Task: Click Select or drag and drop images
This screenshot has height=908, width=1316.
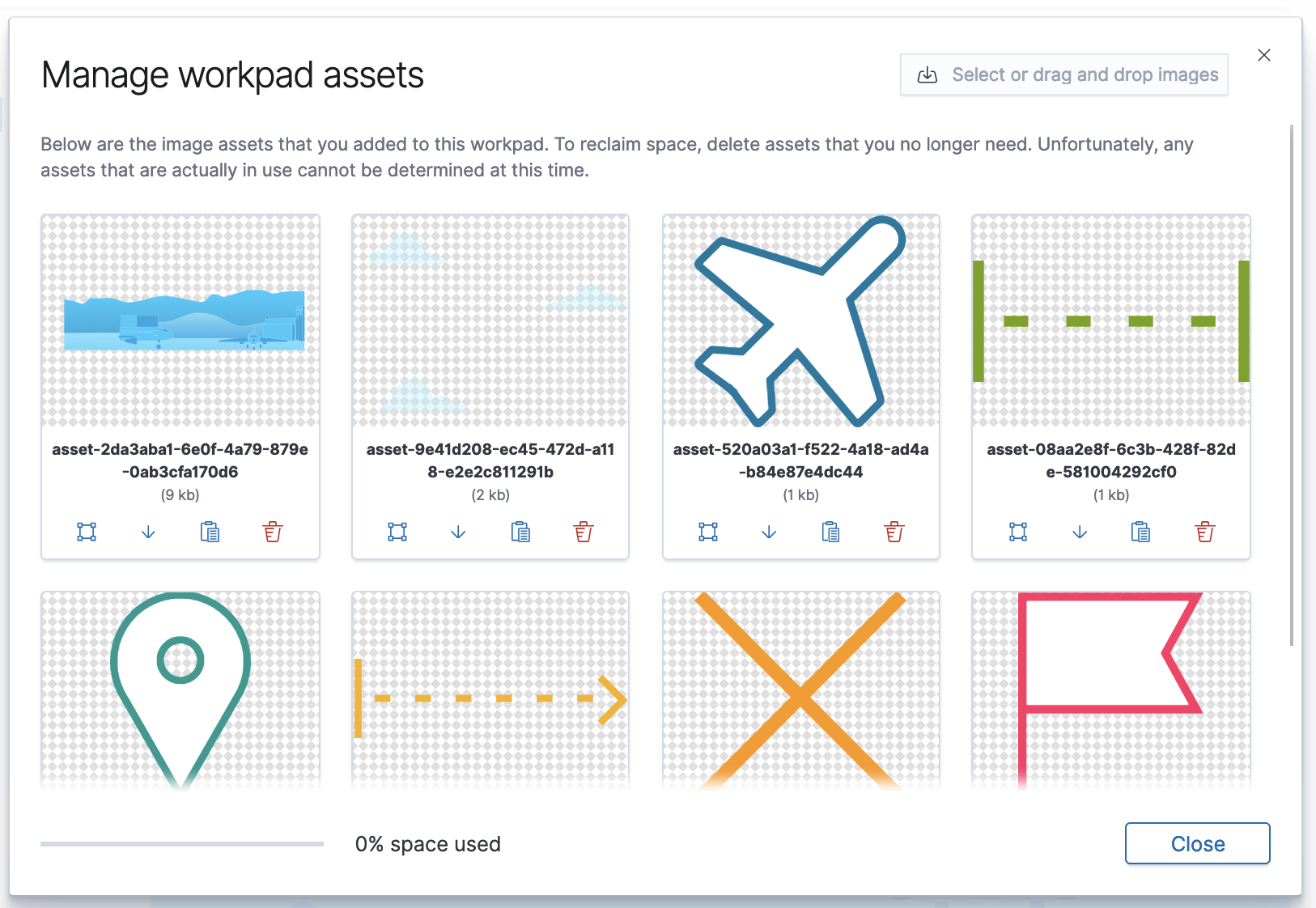Action: click(1063, 74)
